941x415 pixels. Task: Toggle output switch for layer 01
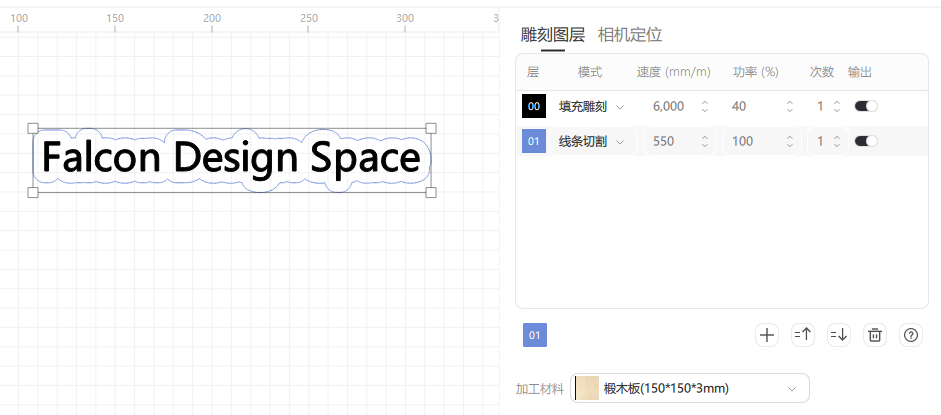865,141
